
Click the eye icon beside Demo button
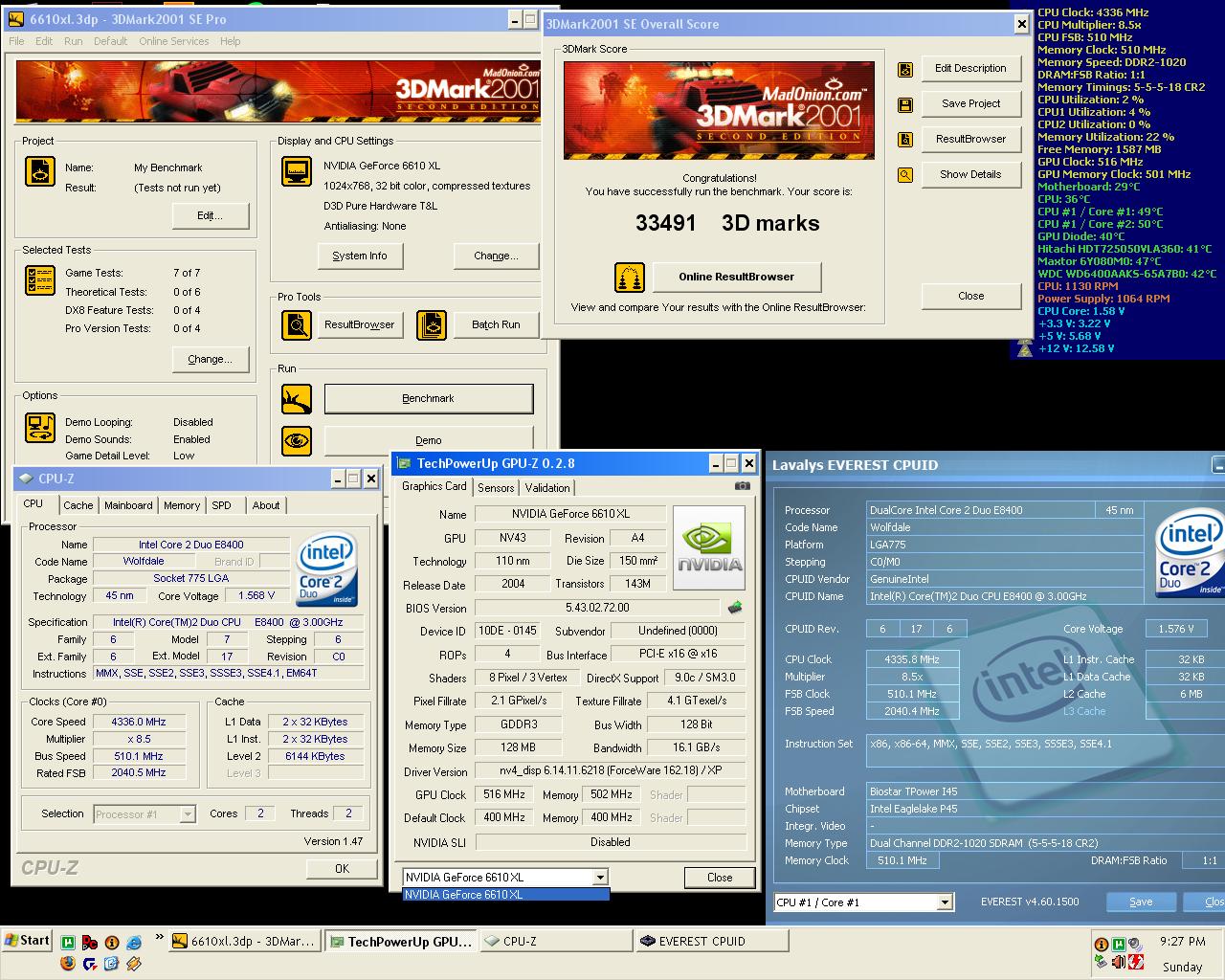(297, 440)
